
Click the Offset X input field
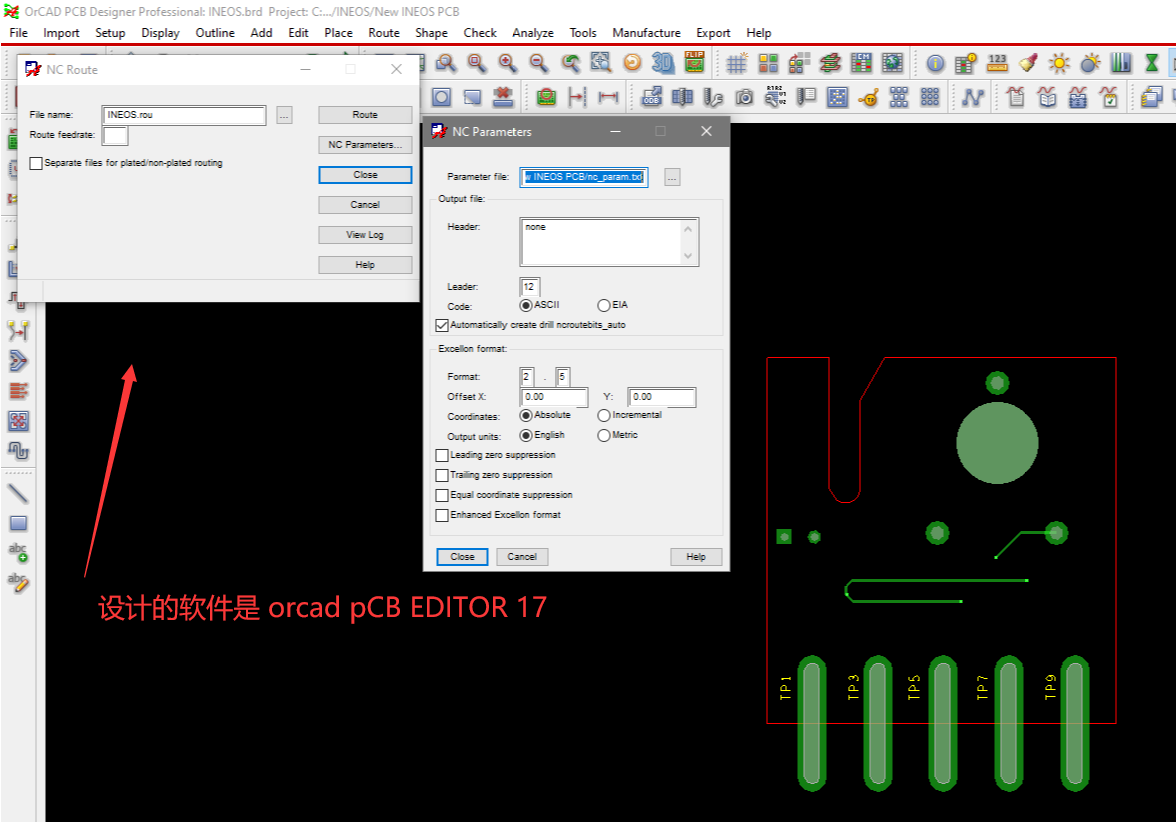pos(554,398)
